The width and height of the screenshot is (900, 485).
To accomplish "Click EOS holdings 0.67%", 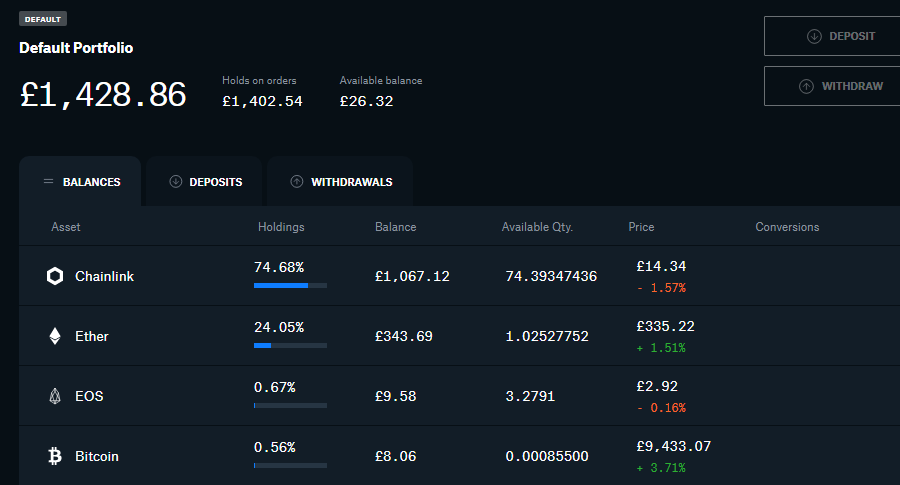I will pos(274,387).
